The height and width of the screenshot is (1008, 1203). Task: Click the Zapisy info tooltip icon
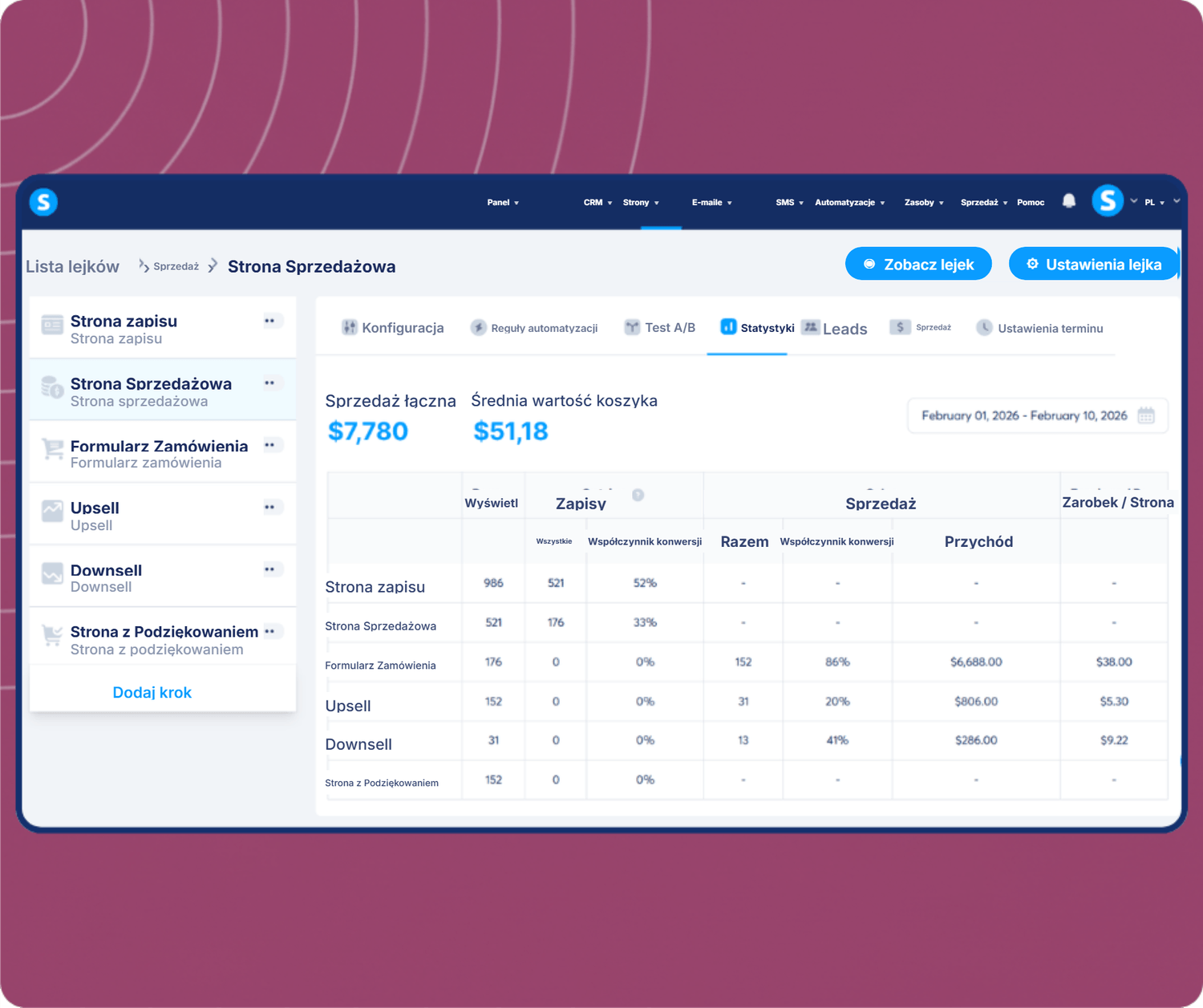[638, 495]
